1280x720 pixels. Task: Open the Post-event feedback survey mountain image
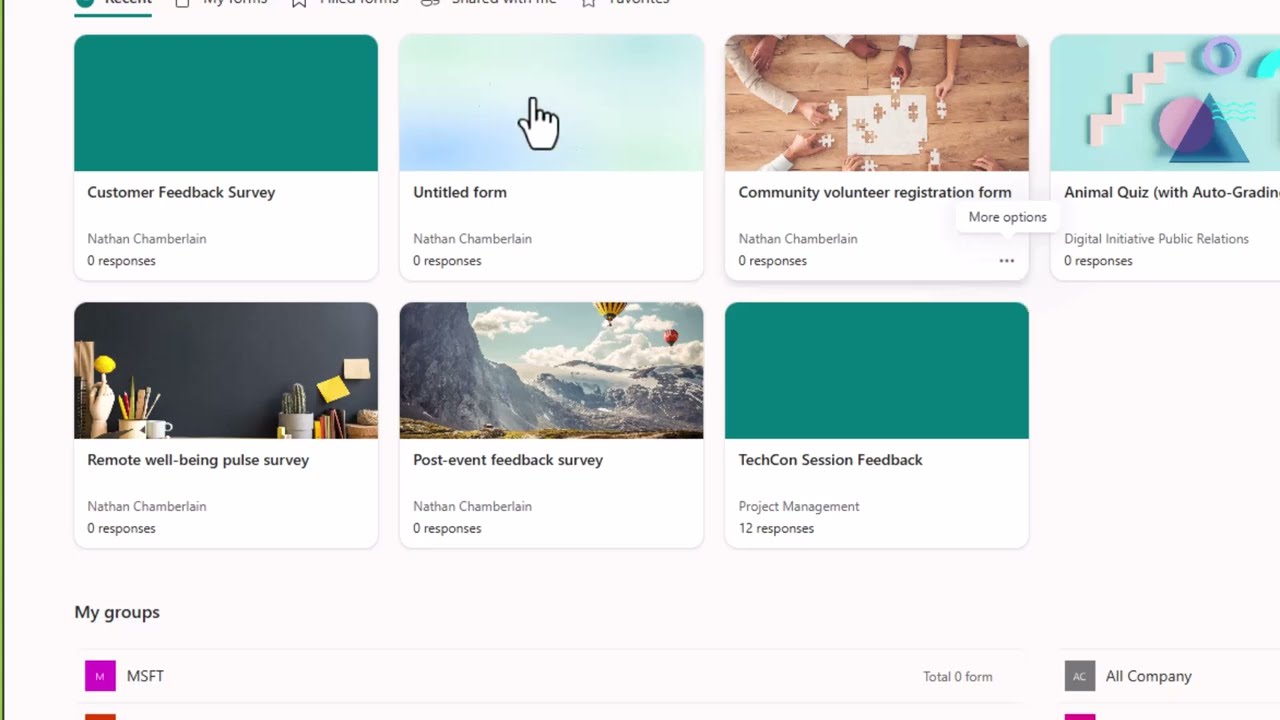[x=551, y=371]
